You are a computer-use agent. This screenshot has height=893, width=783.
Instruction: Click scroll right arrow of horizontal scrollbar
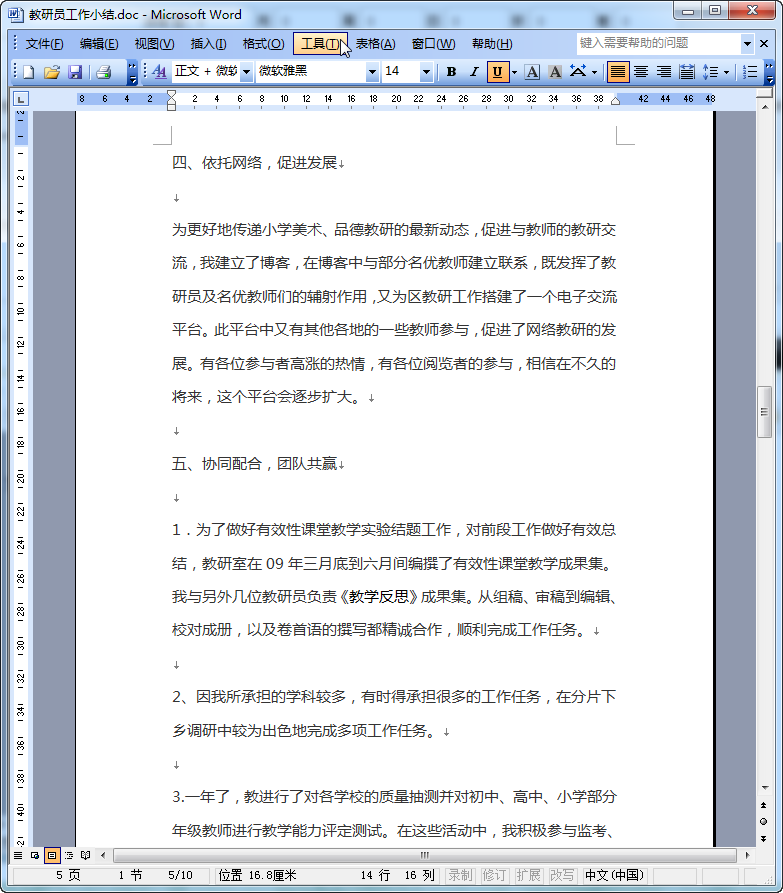point(747,855)
